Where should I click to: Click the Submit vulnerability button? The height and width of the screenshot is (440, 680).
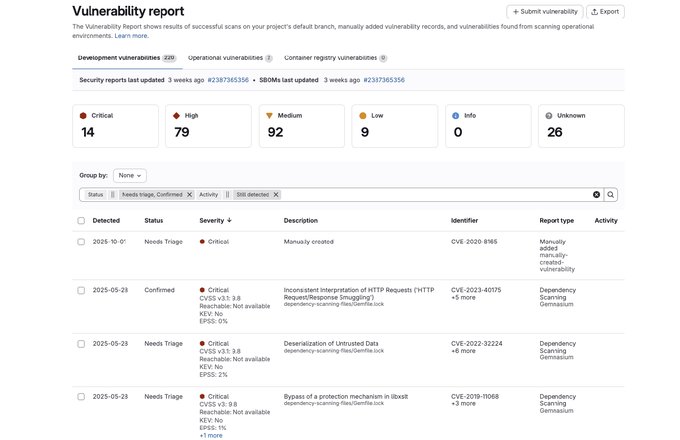pos(545,12)
